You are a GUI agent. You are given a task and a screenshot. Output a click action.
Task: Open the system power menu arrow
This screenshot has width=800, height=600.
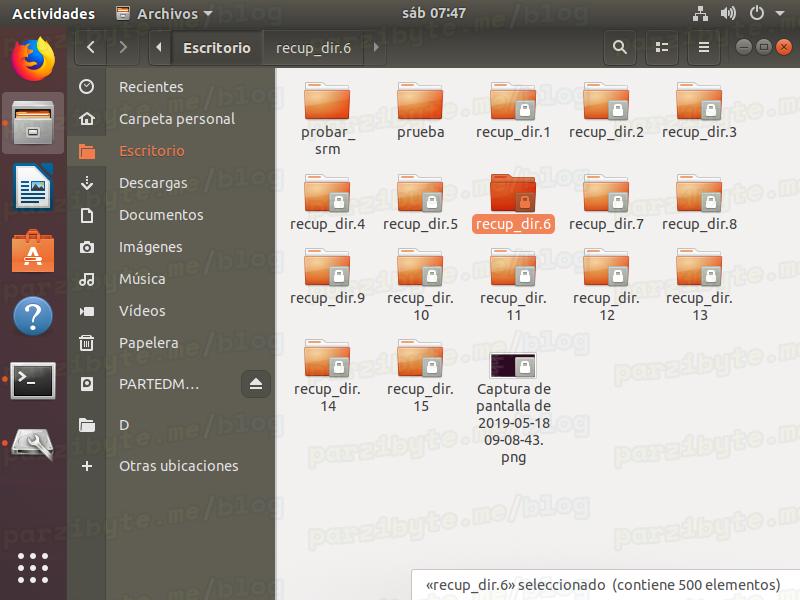point(780,14)
